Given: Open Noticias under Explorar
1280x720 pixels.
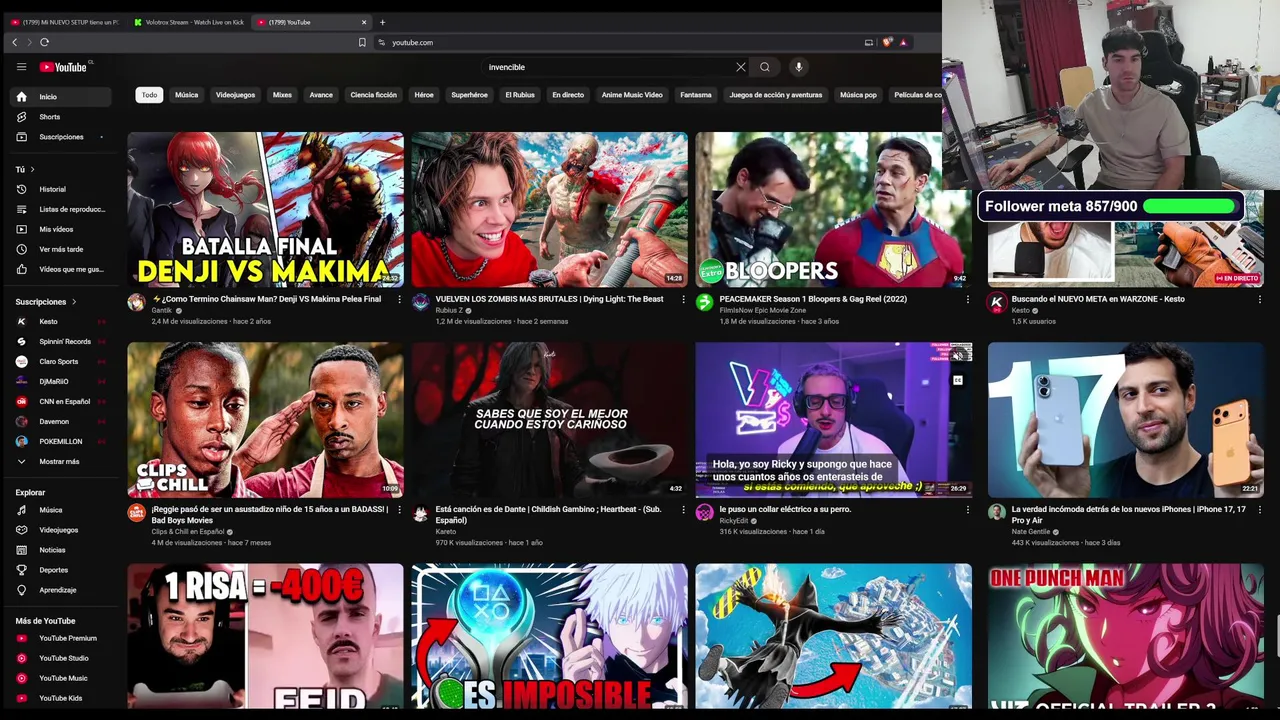Looking at the screenshot, I should tap(60, 550).
